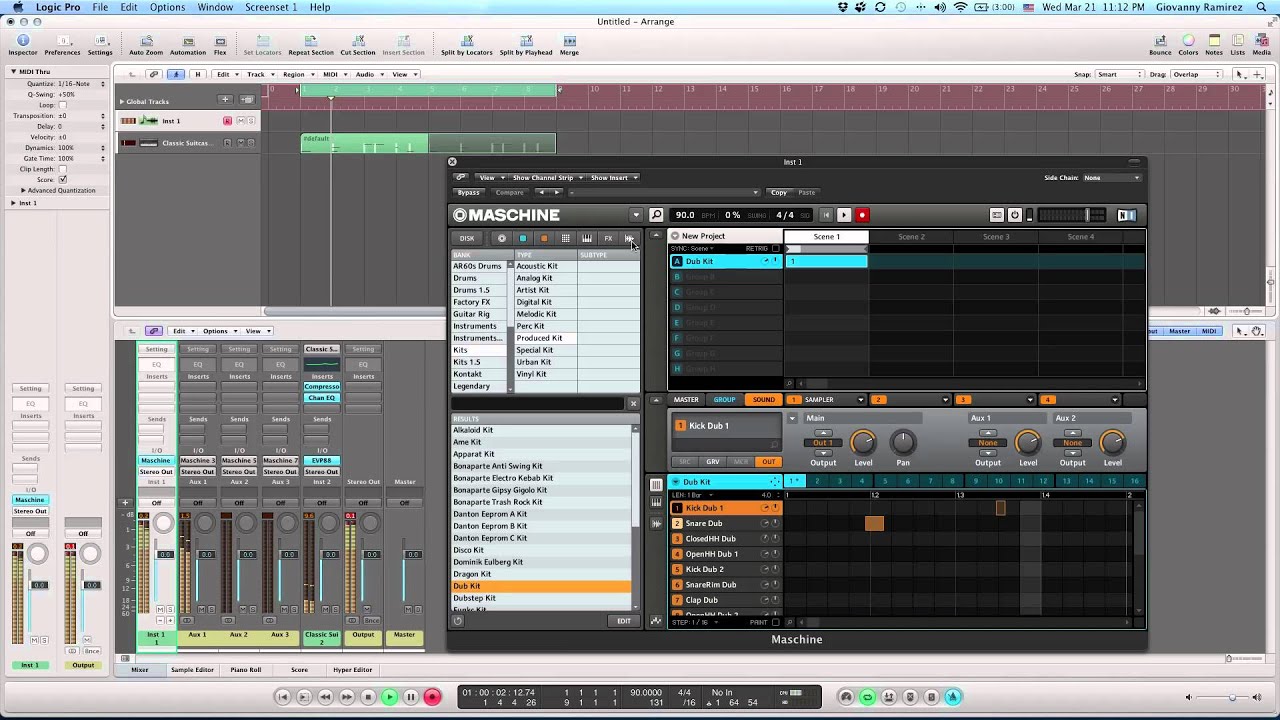Switch to the Sample Editor tab

tap(192, 670)
